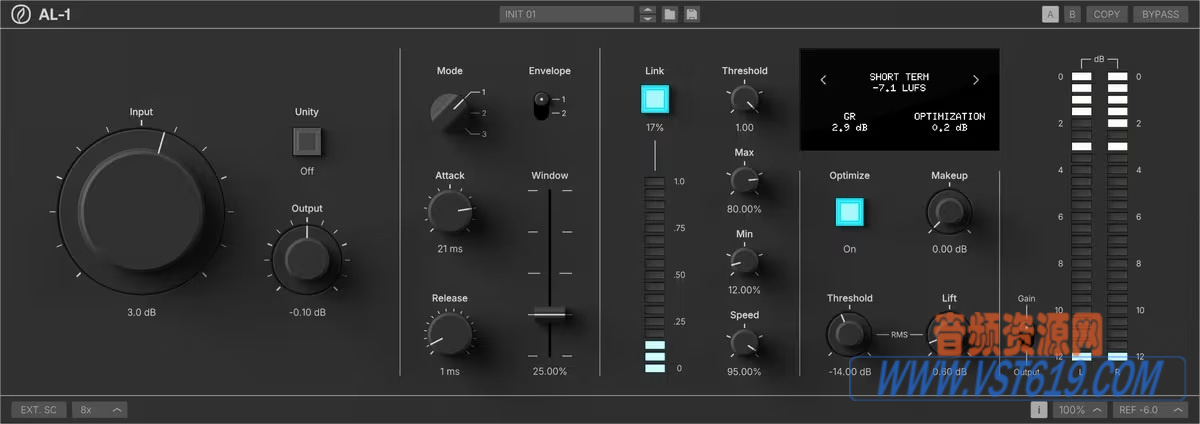Image resolution: width=1200 pixels, height=424 pixels.
Task: Click the 3.0 dB input value
Action: pos(141,313)
